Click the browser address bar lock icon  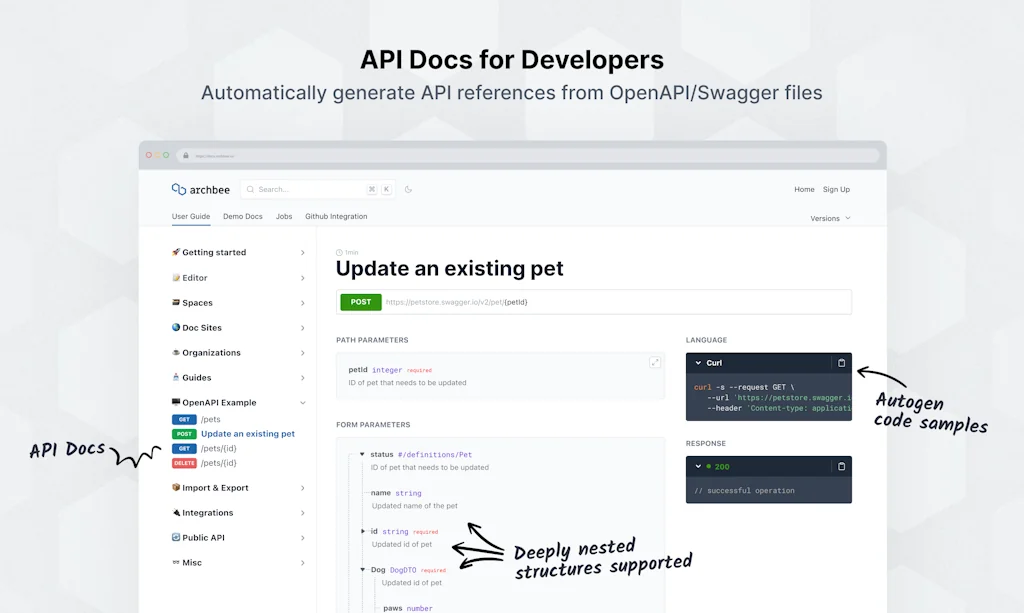click(185, 156)
